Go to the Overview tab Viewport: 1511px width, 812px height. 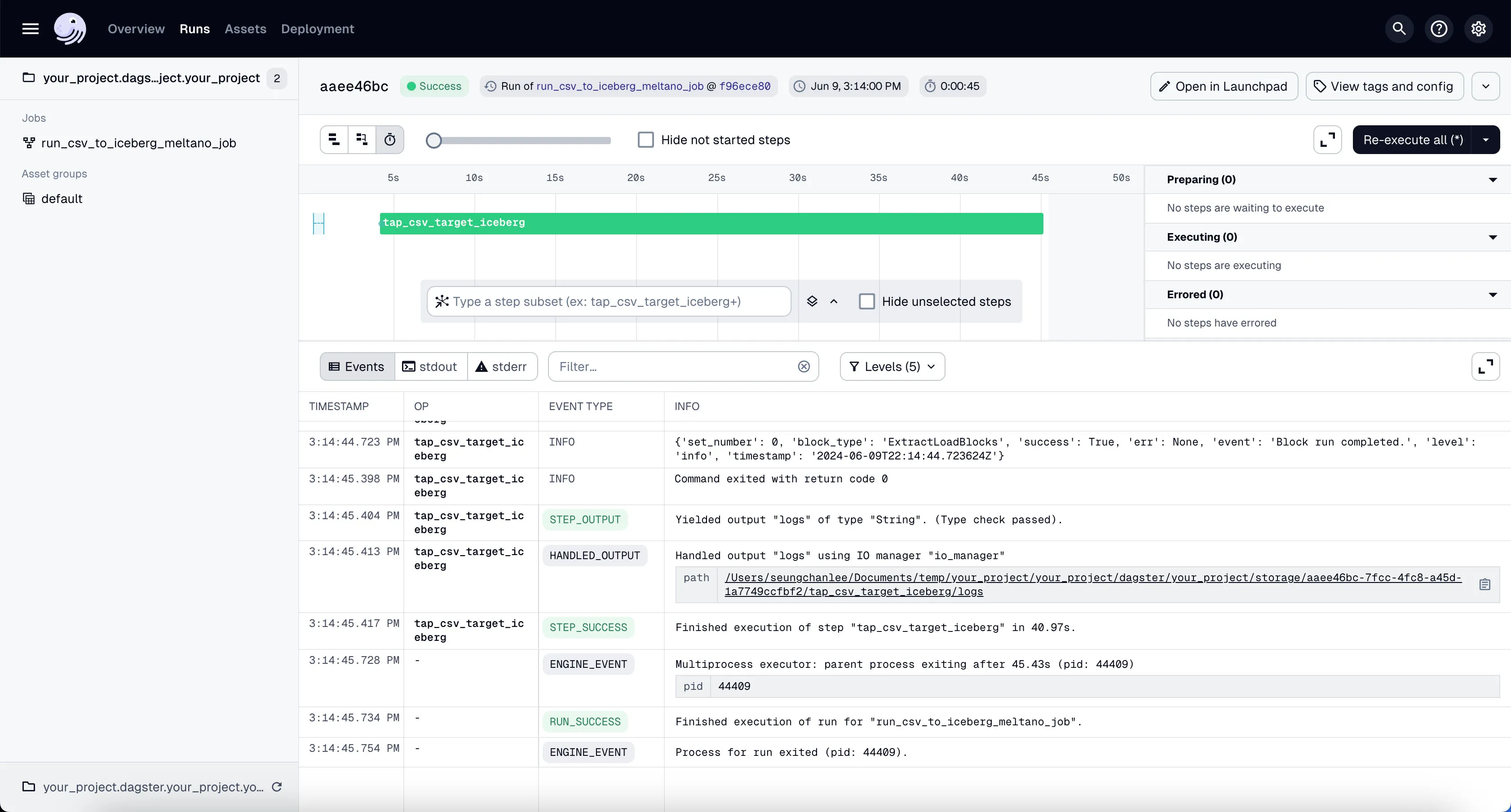tap(136, 29)
